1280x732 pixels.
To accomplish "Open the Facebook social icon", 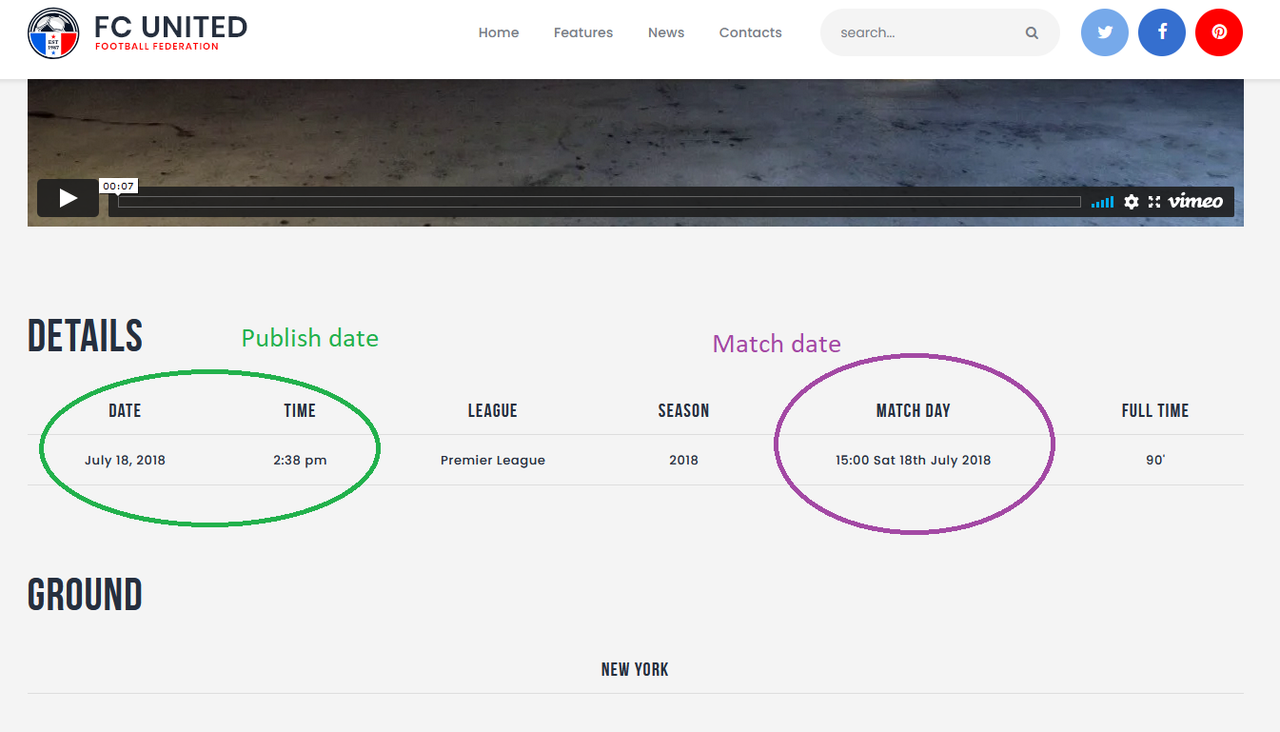I will (x=1162, y=32).
